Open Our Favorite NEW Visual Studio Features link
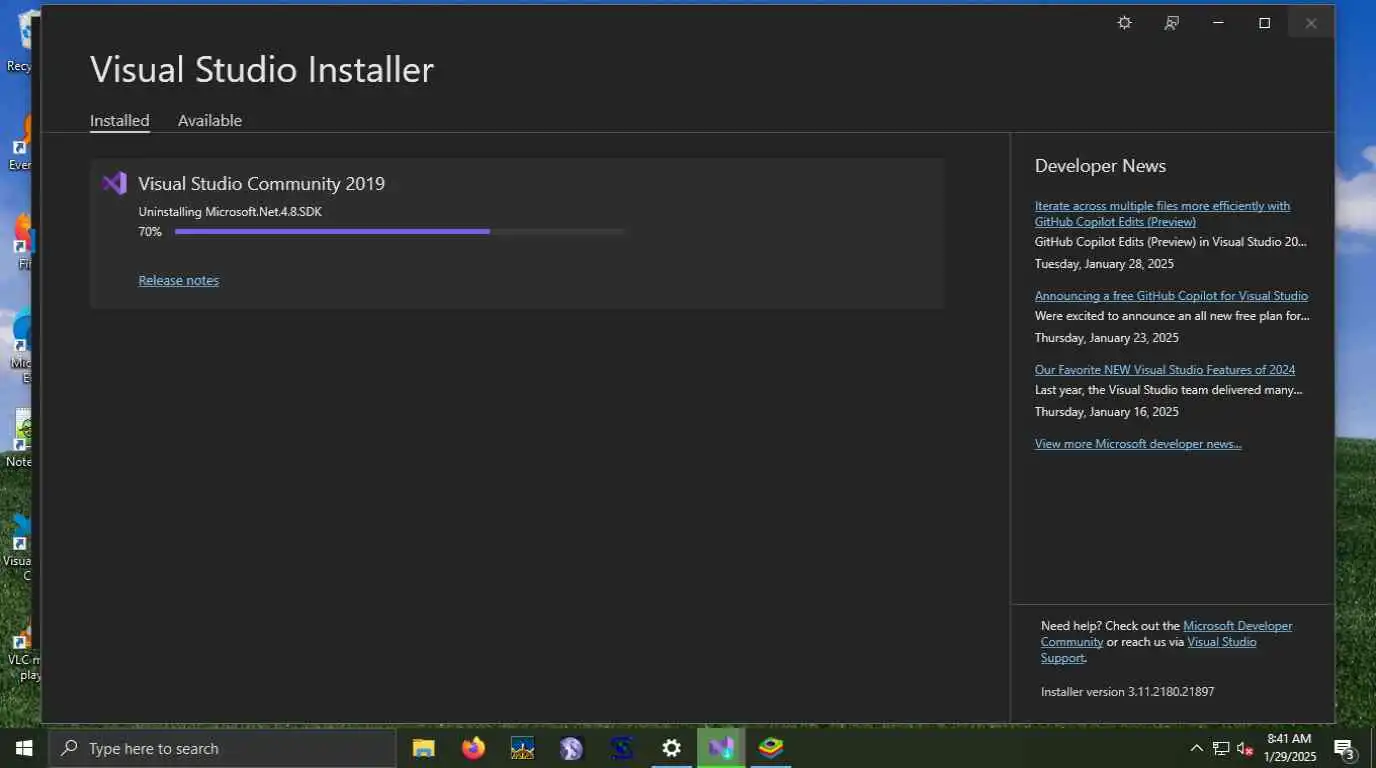This screenshot has width=1376, height=768. pyautogui.click(x=1165, y=369)
